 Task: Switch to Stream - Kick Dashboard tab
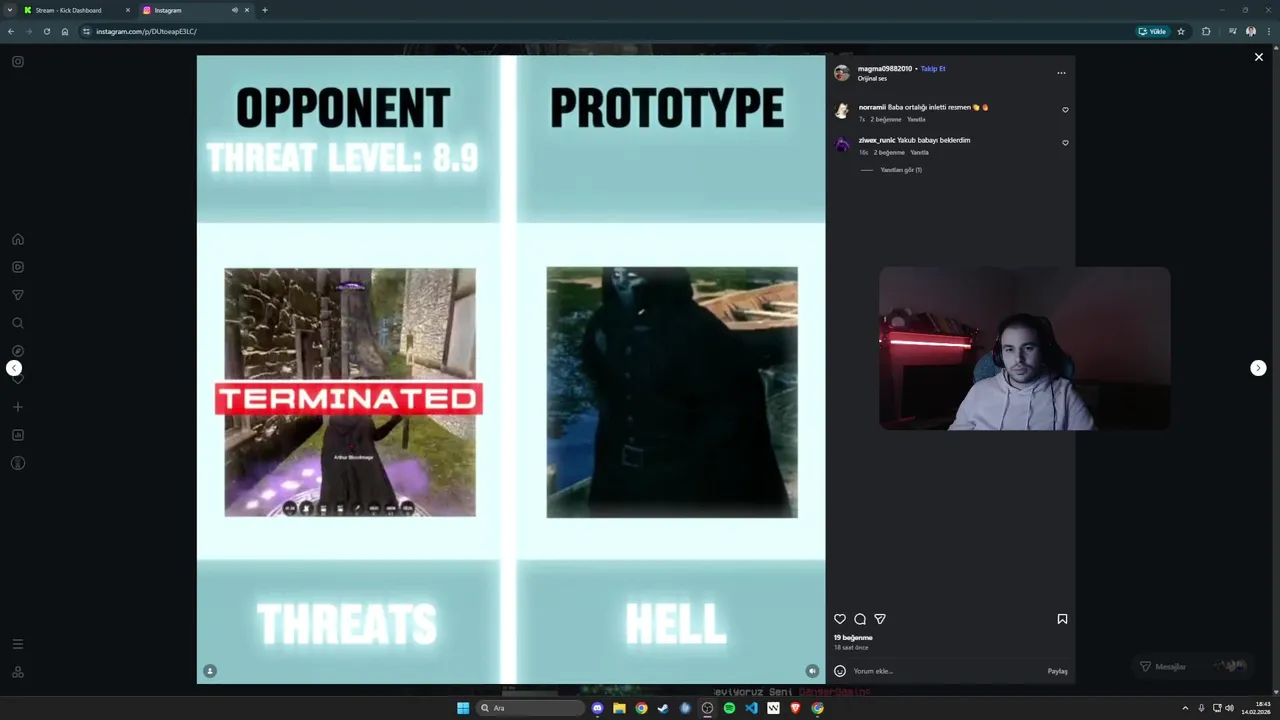pos(78,10)
